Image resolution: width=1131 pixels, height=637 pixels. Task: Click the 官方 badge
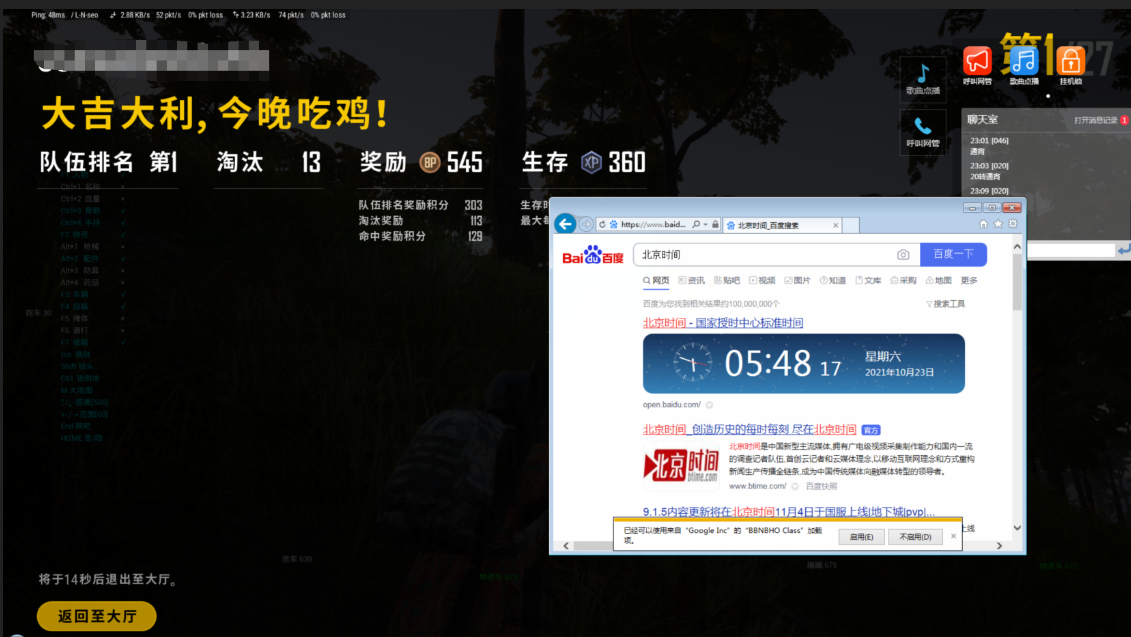pyautogui.click(x=871, y=430)
